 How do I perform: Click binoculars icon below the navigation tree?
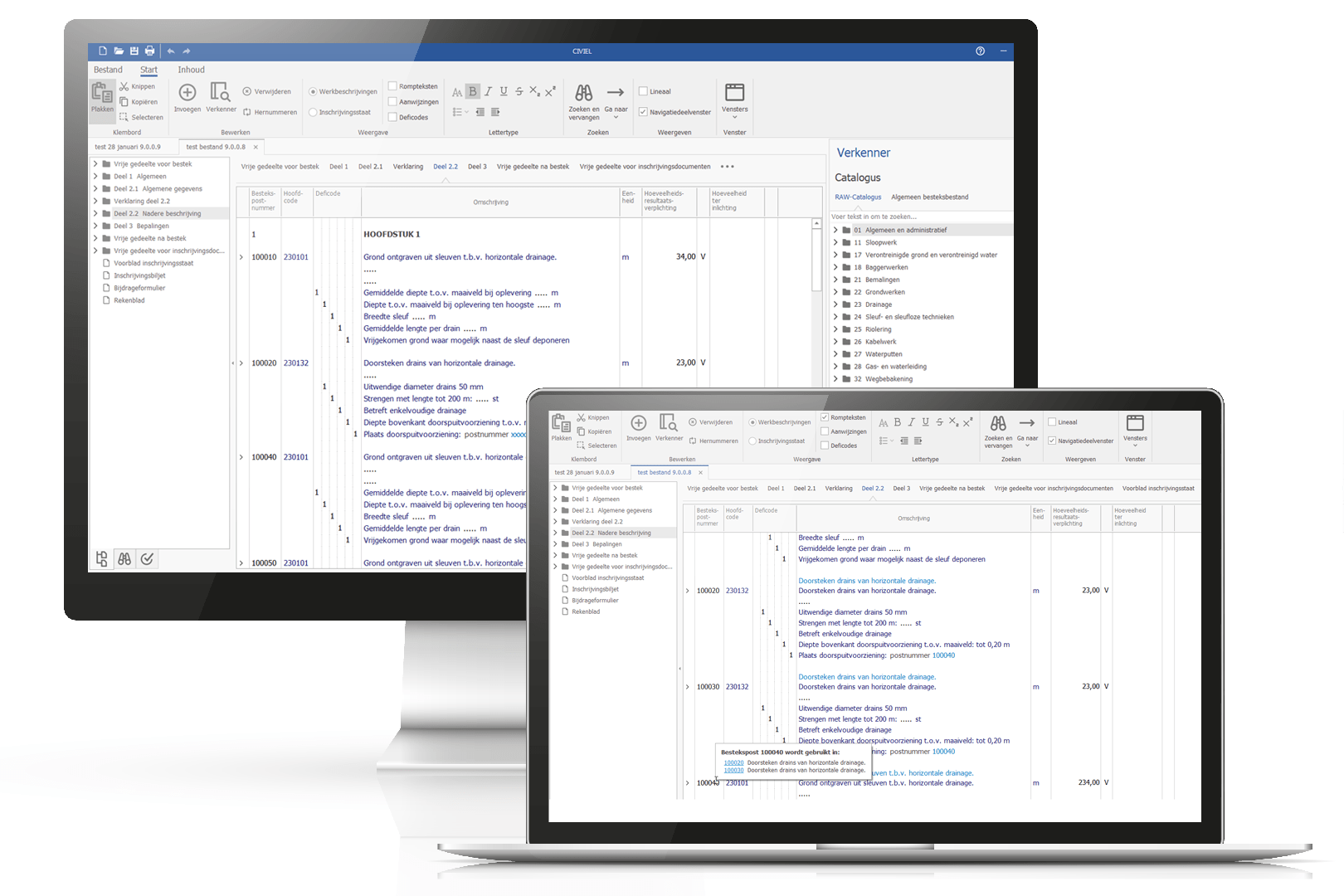(x=124, y=559)
